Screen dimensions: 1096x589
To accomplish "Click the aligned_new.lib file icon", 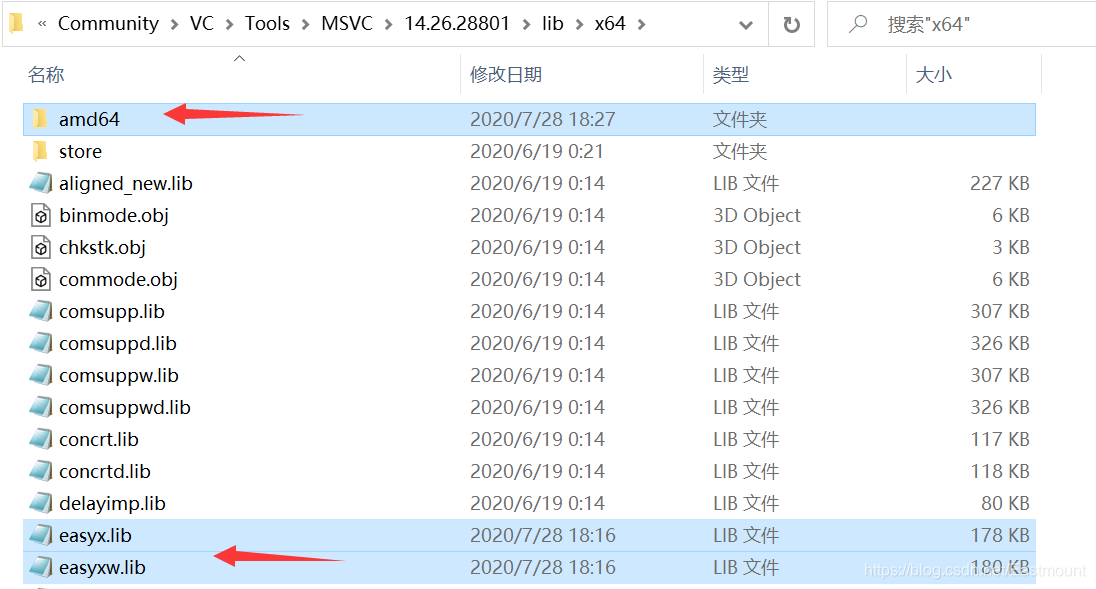I will 41,183.
